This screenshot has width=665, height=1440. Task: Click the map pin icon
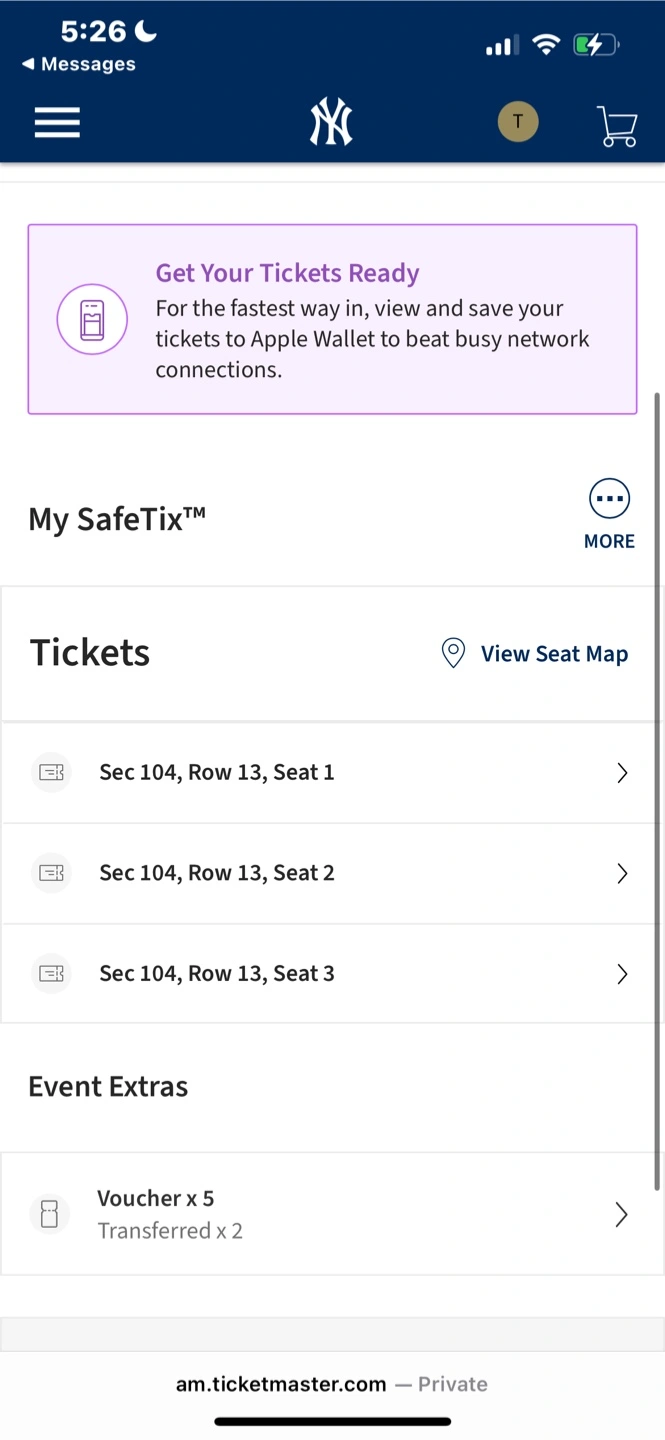(x=453, y=654)
